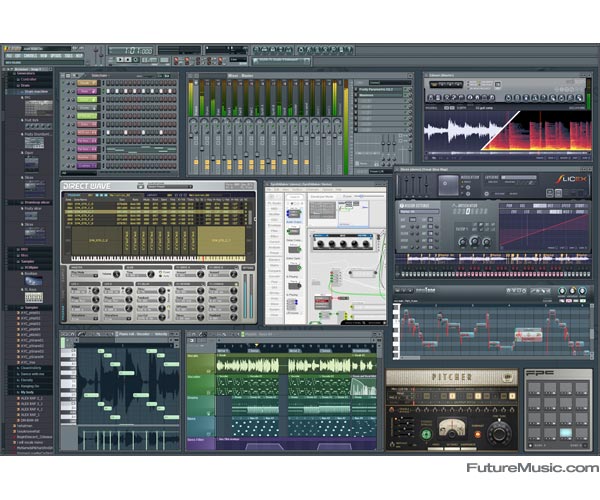Open the program selector dropdown in DirectWave header
Screen dimensions: 600x500
point(170,187)
